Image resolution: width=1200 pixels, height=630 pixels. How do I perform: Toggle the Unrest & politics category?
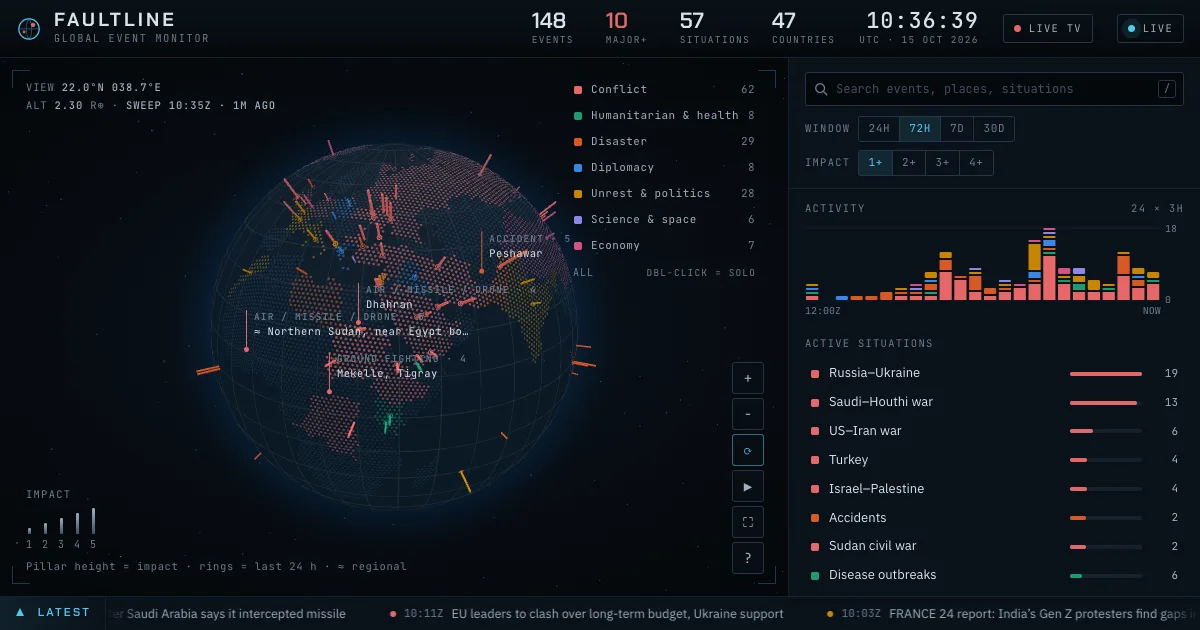664,194
